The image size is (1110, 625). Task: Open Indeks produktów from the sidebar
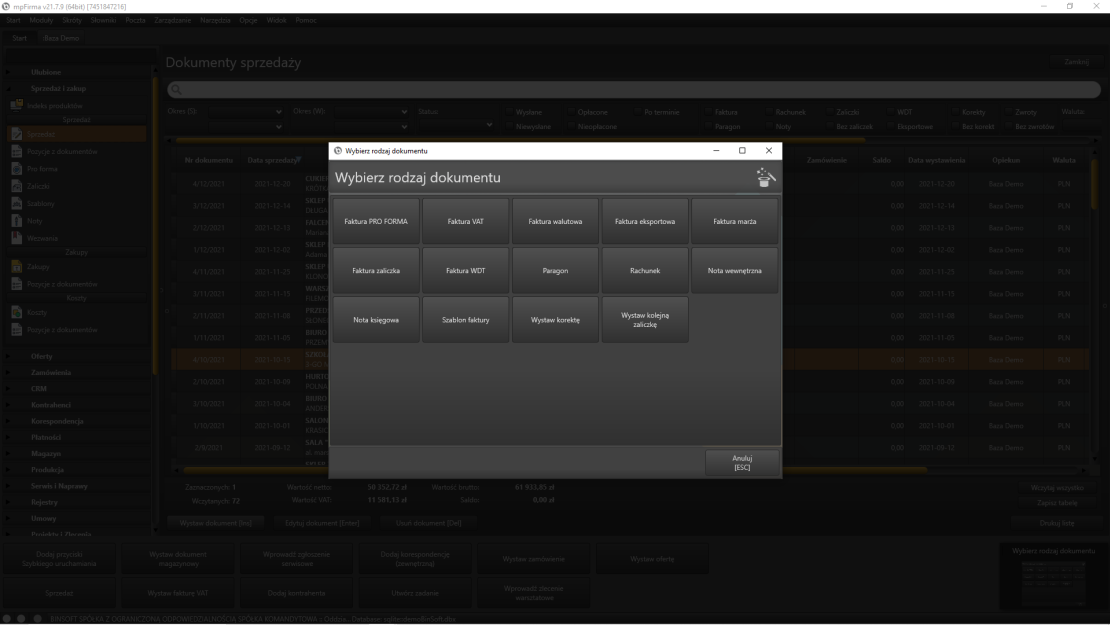coord(61,105)
